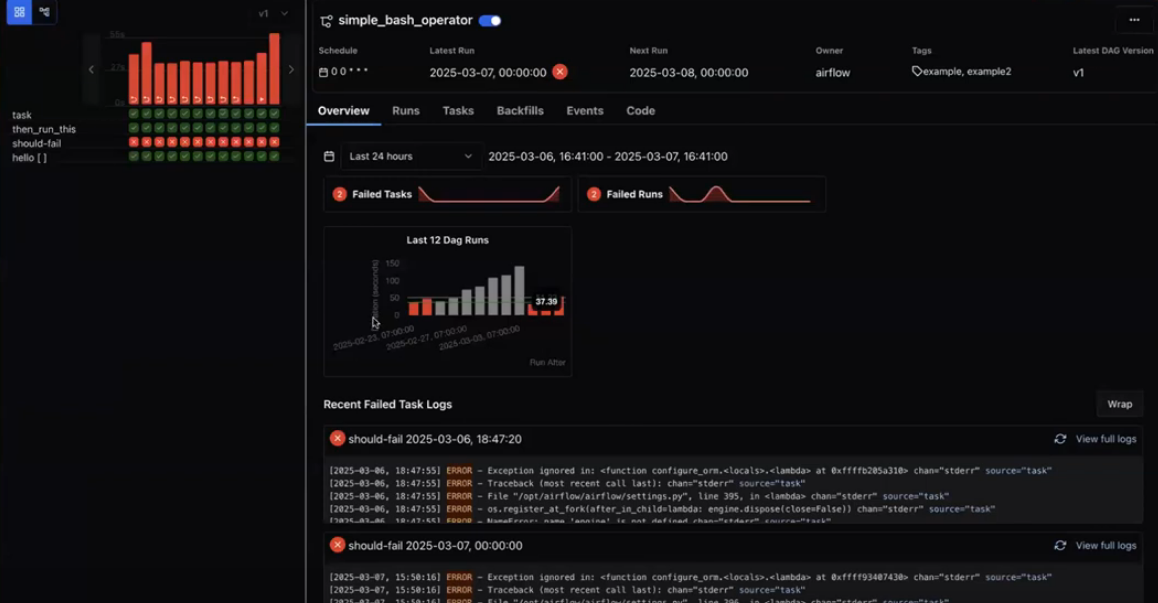This screenshot has height=603, width=1158.
Task: Open View full logs for 2025-03-07 failure
Action: 1105,546
